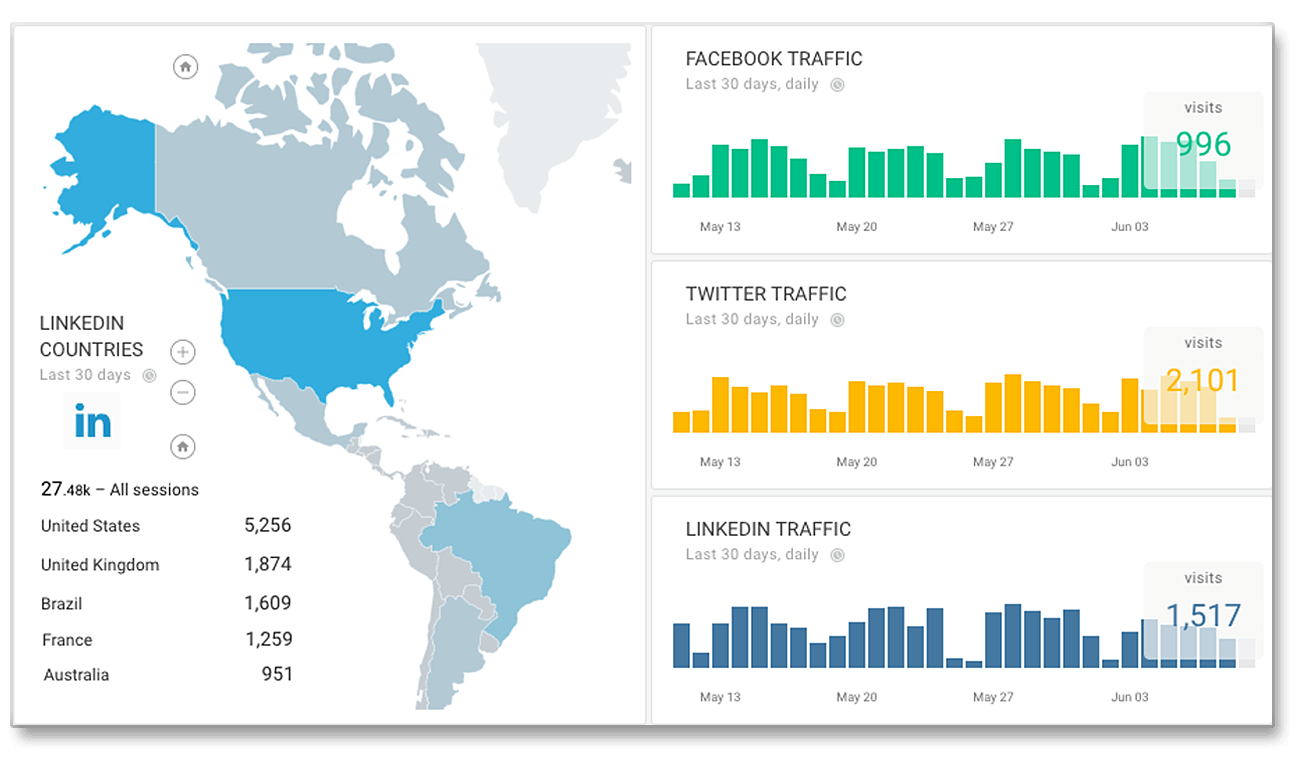1300x775 pixels.
Task: Click May 20 label on Facebook chart
Action: pos(856,227)
